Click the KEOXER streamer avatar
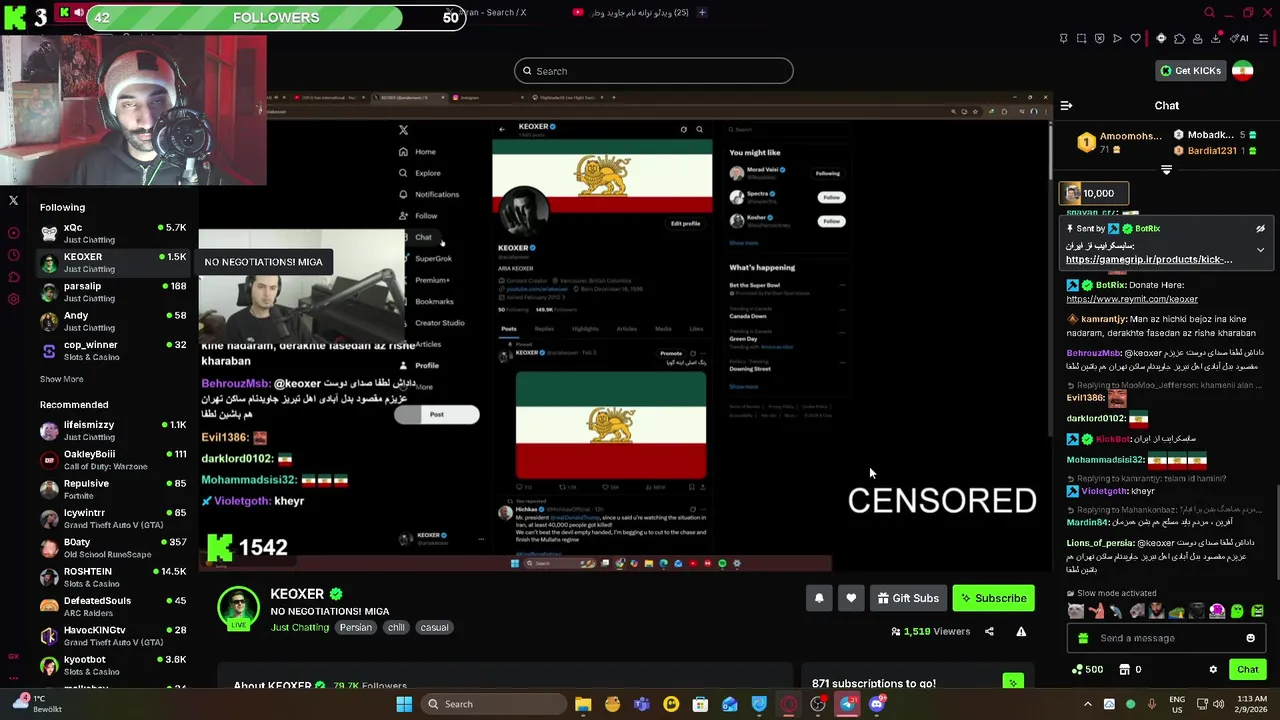Screen dimensions: 1280x720 (x=238, y=609)
